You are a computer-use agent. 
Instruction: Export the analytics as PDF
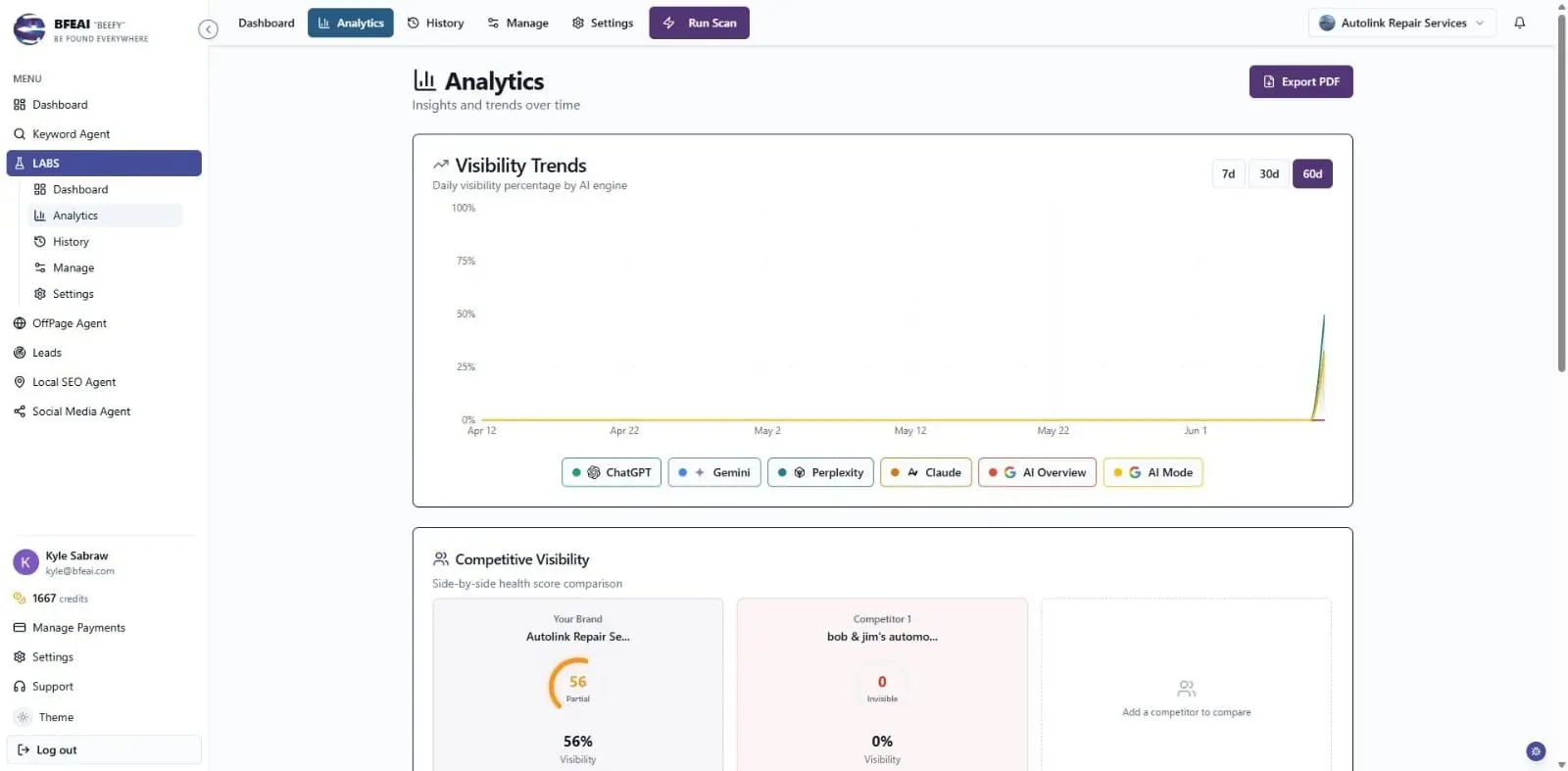click(x=1300, y=81)
